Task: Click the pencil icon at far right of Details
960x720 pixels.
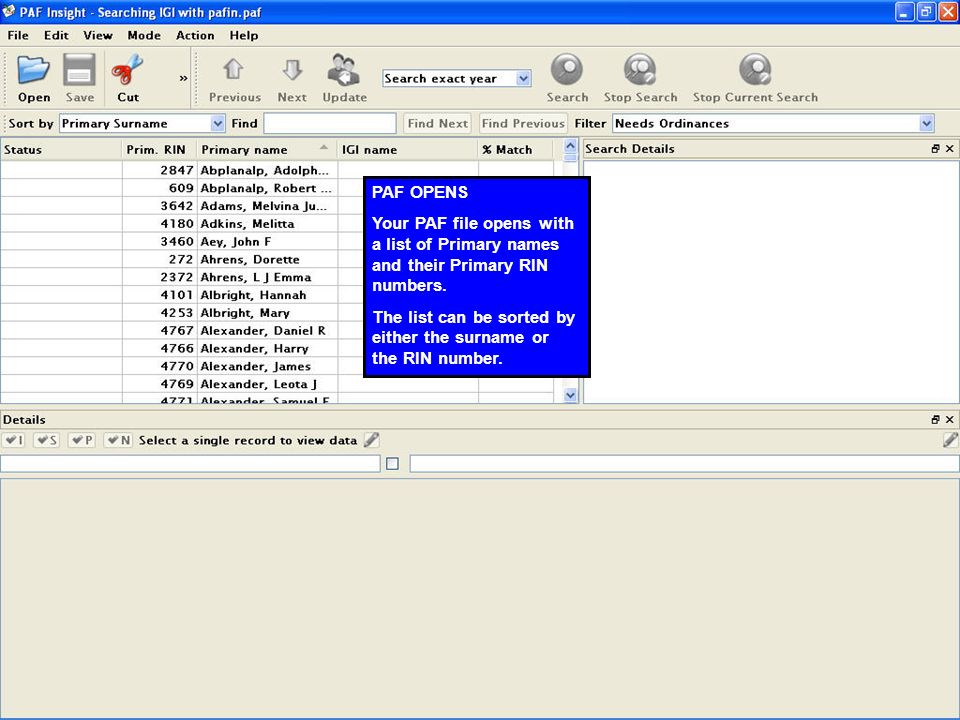Action: click(950, 440)
